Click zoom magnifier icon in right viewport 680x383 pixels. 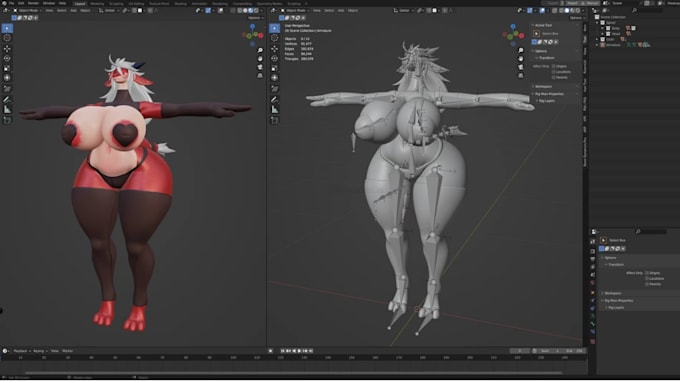pyautogui.click(x=520, y=50)
